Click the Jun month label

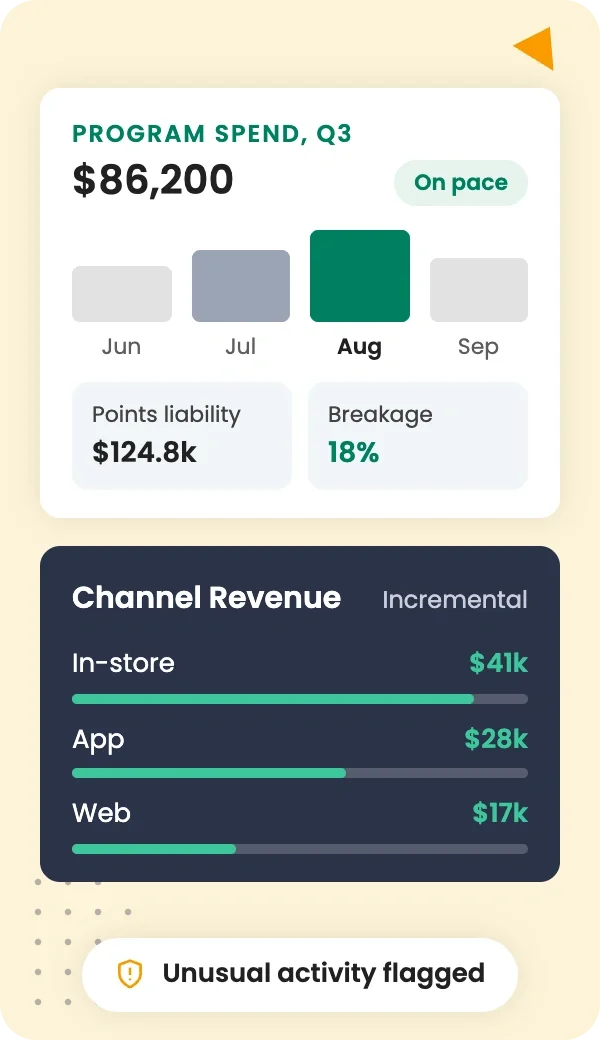pyautogui.click(x=121, y=346)
